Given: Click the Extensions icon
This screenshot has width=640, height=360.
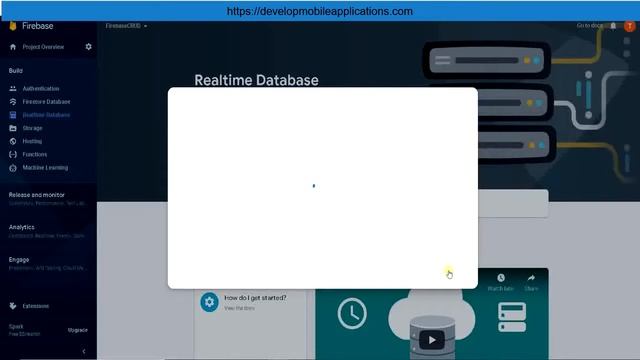Looking at the screenshot, I should (x=13, y=306).
